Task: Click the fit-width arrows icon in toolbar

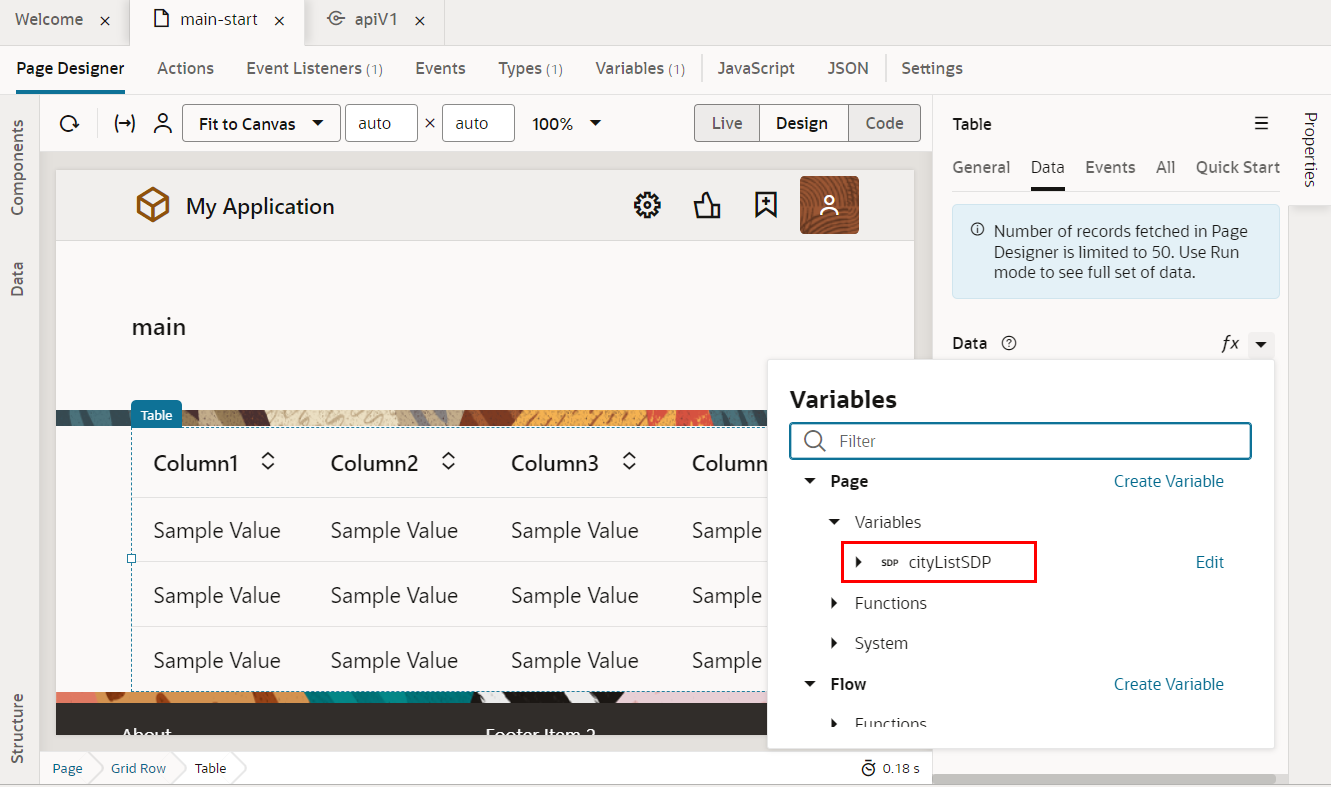Action: [x=125, y=124]
